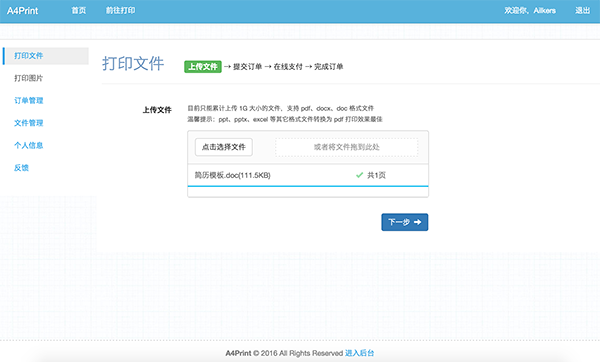The image size is (600, 362).
Task: Open the 进入后台 admin link in footer
Action: click(x=360, y=353)
